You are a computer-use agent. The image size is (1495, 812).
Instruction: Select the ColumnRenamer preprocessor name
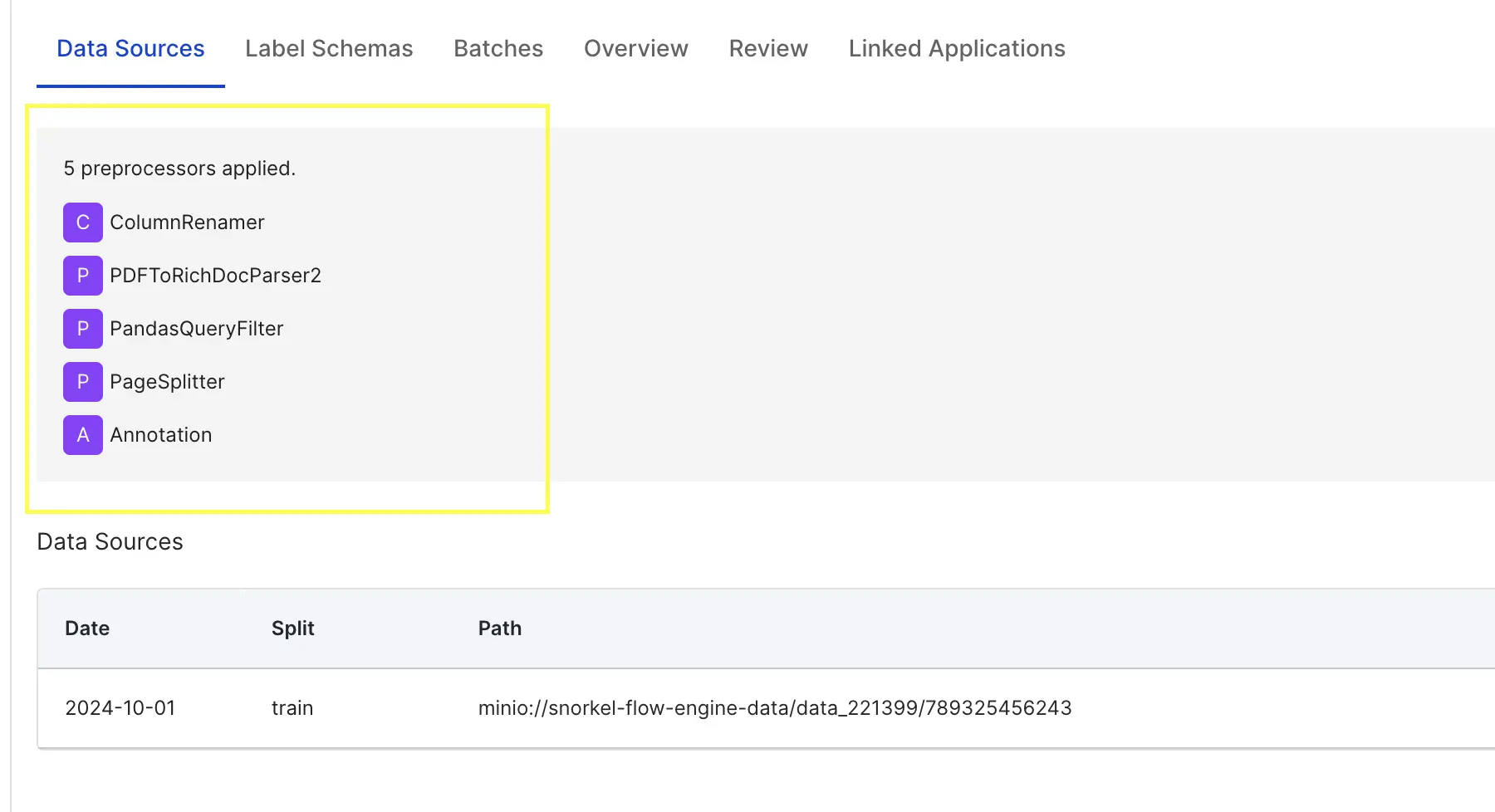pyautogui.click(x=187, y=223)
